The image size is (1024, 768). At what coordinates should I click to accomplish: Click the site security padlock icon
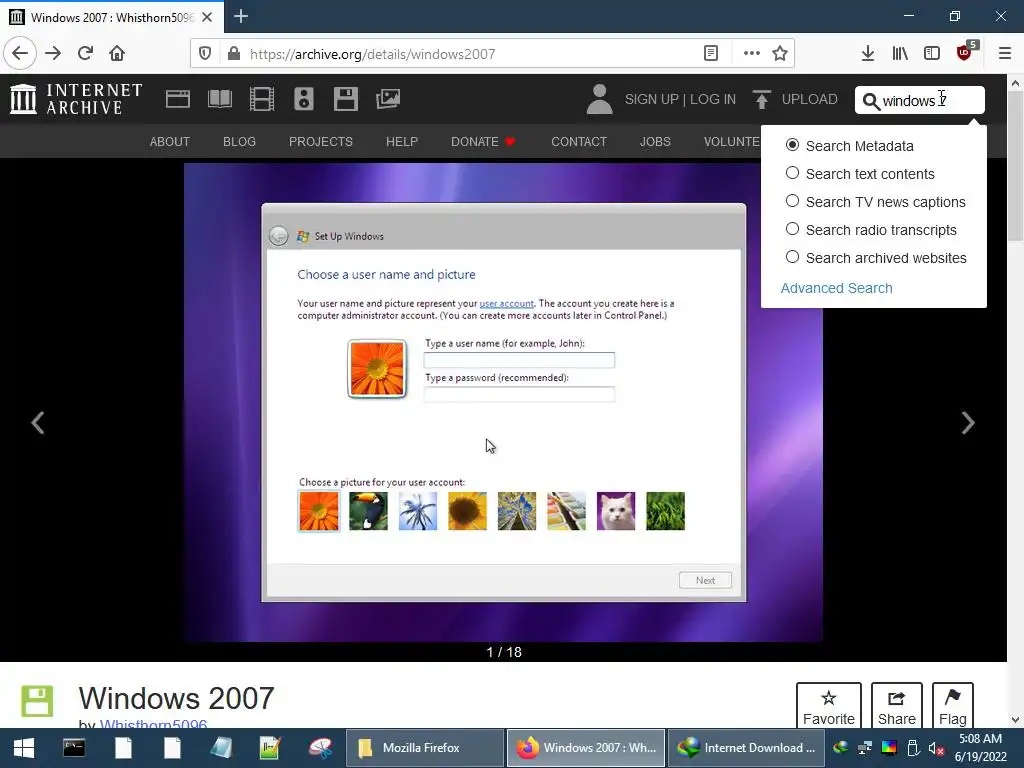pyautogui.click(x=234, y=54)
